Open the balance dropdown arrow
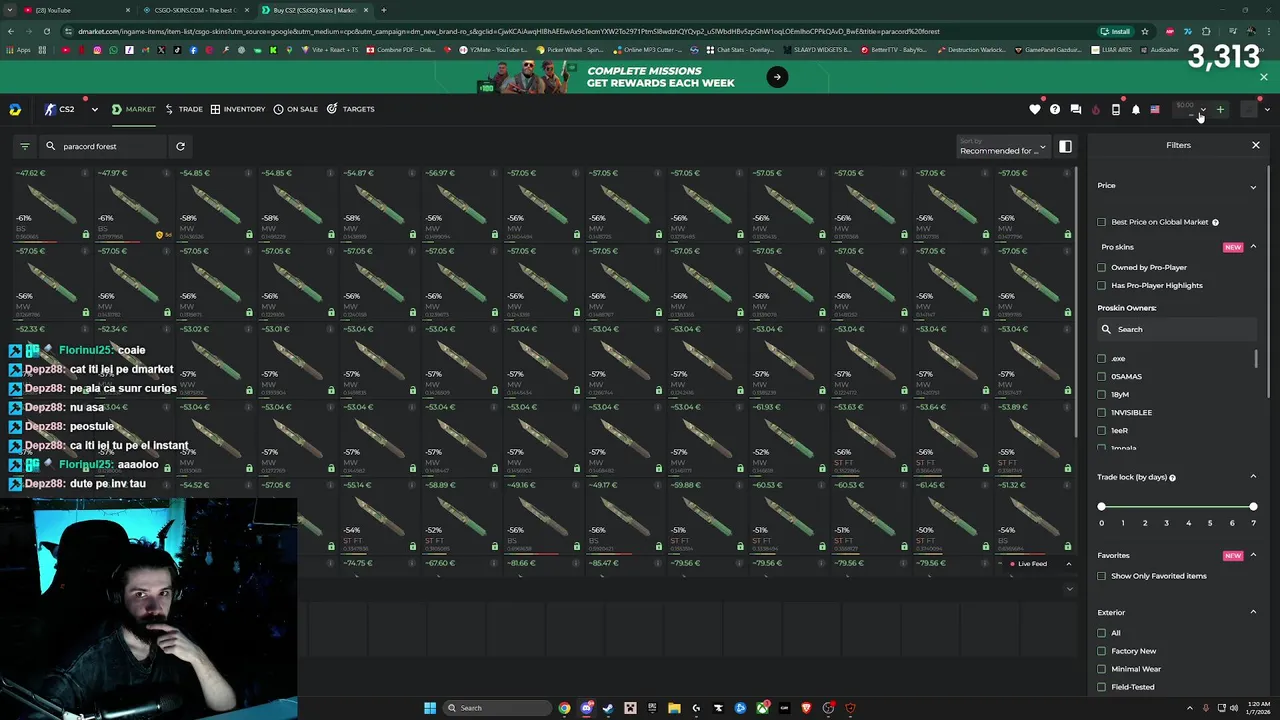The width and height of the screenshot is (1280, 720). [1203, 109]
